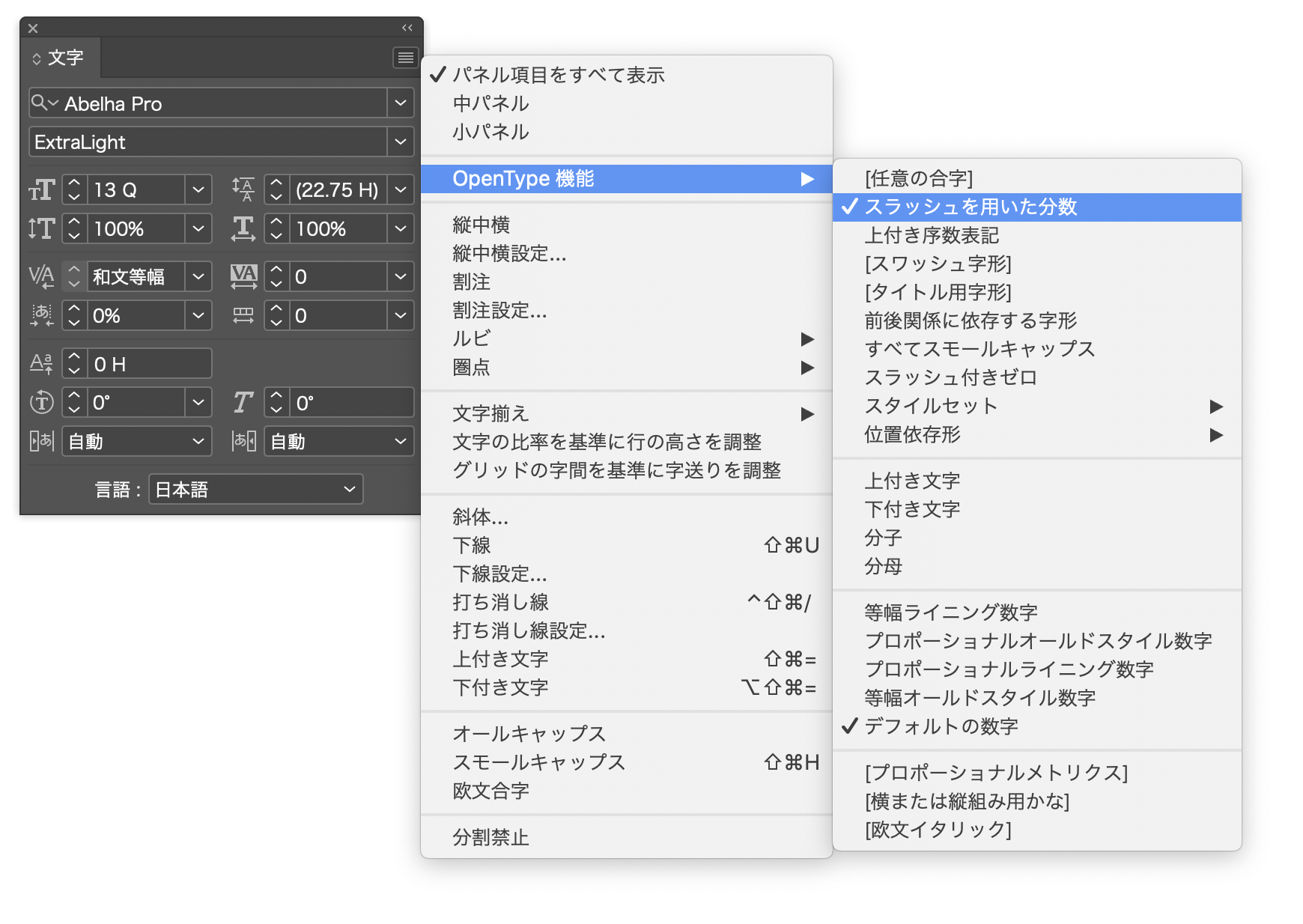Increase the font size with stepper arrow

tap(74, 183)
